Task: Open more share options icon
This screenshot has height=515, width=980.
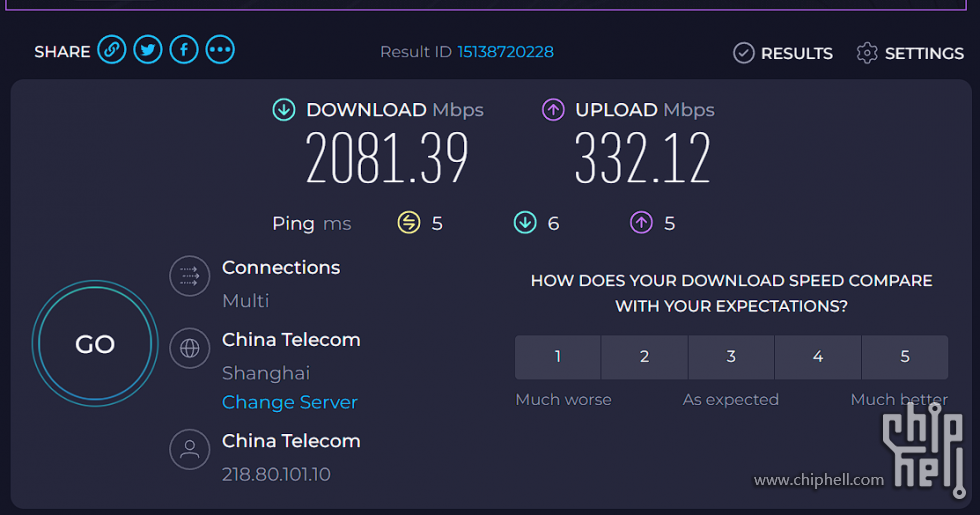Action: tap(220, 50)
